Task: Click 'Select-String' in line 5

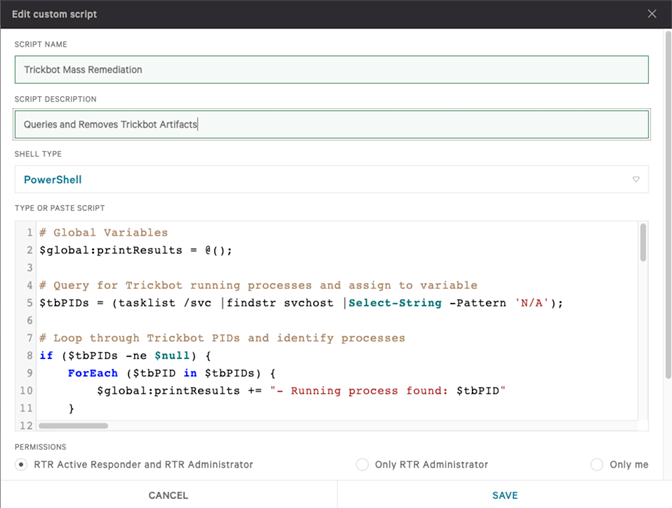Action: (395, 303)
